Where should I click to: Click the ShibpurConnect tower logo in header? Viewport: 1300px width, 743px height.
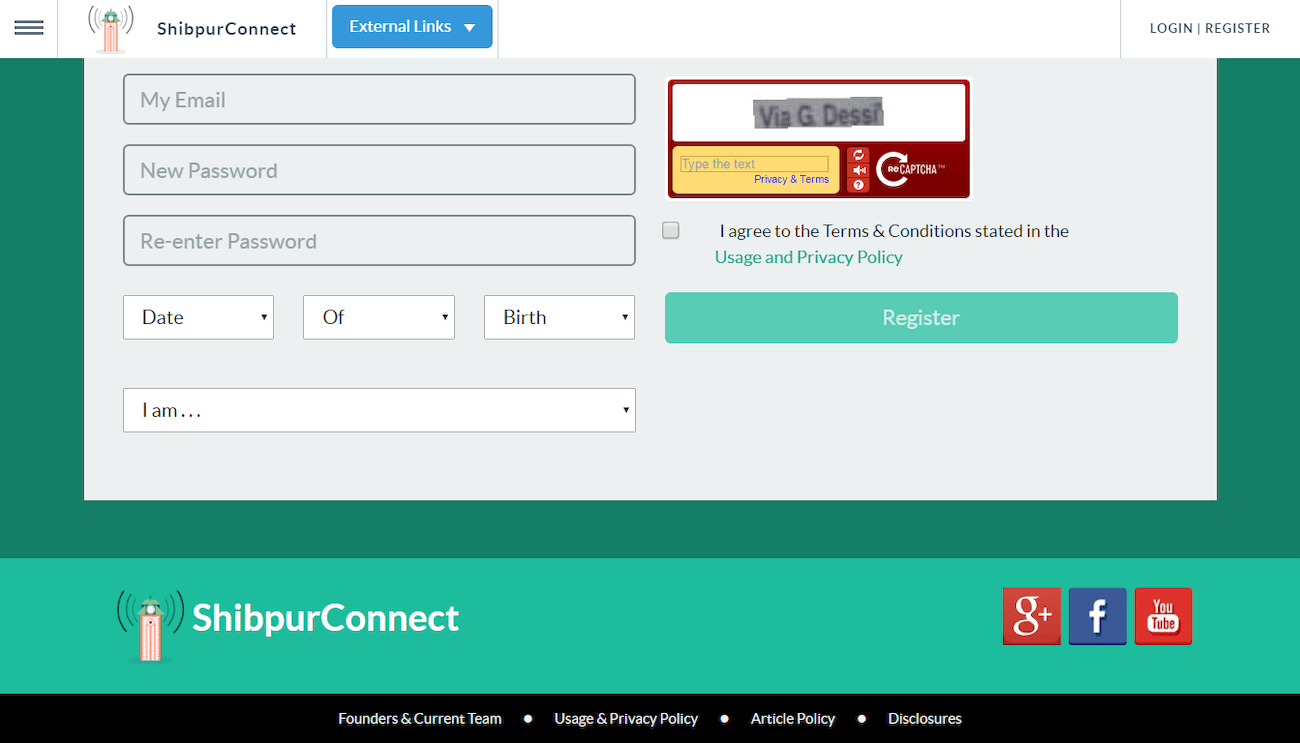pyautogui.click(x=110, y=29)
